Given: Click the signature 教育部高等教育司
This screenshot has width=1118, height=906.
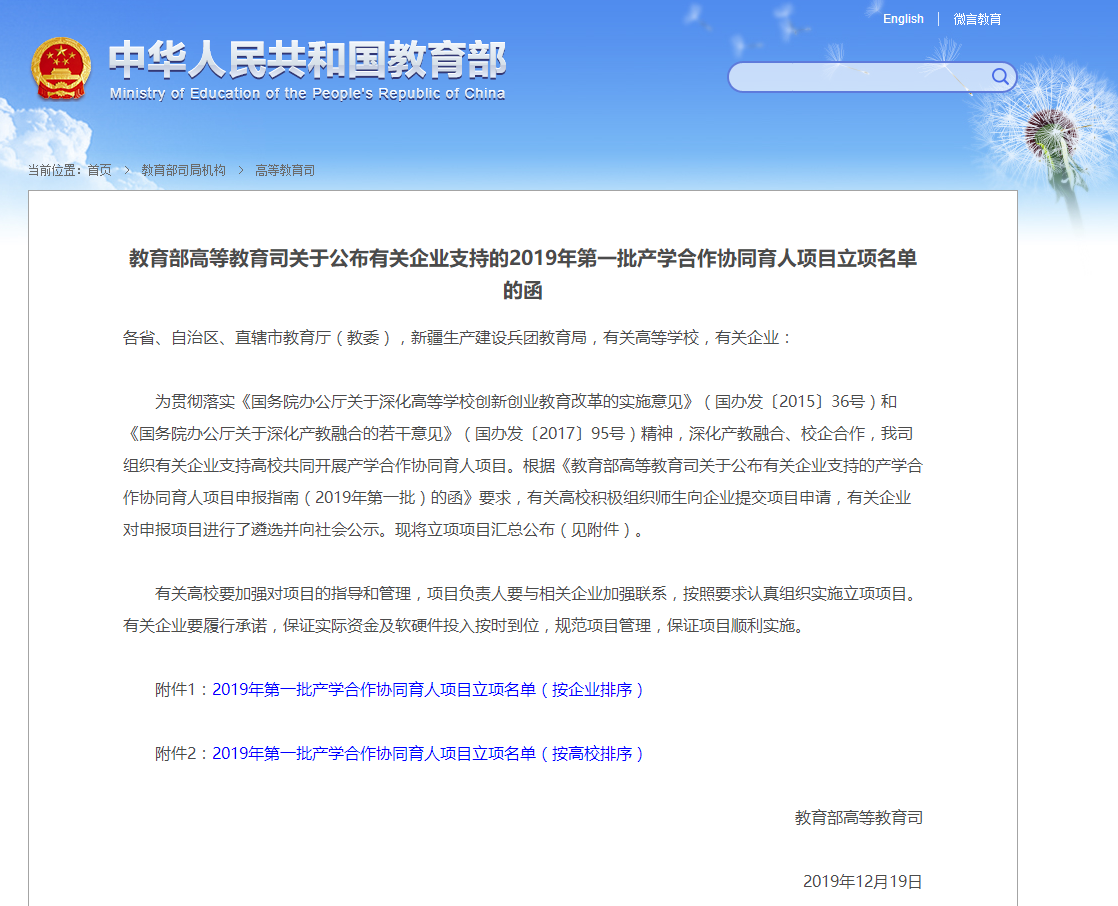Looking at the screenshot, I should pos(858,818).
